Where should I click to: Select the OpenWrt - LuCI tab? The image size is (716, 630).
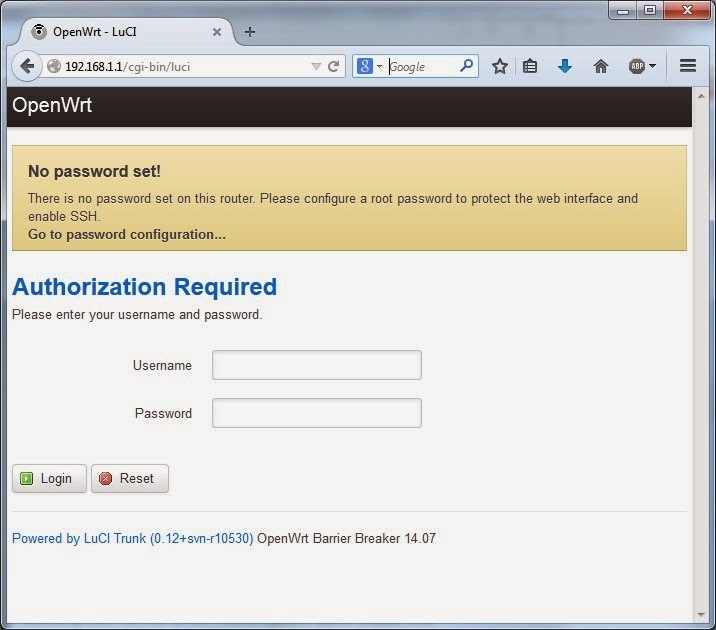126,32
